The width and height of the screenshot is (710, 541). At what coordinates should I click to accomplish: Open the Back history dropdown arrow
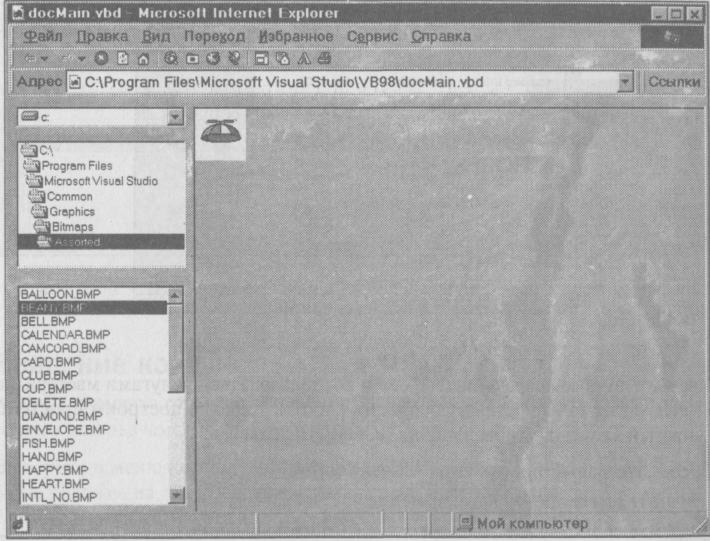[x=44, y=58]
